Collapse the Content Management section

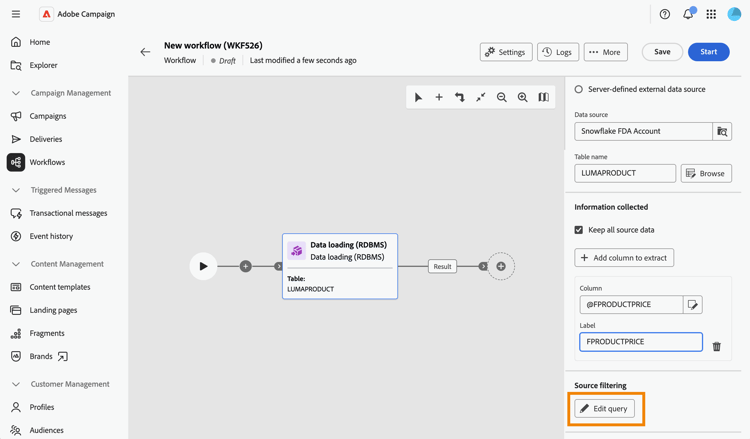(16, 264)
